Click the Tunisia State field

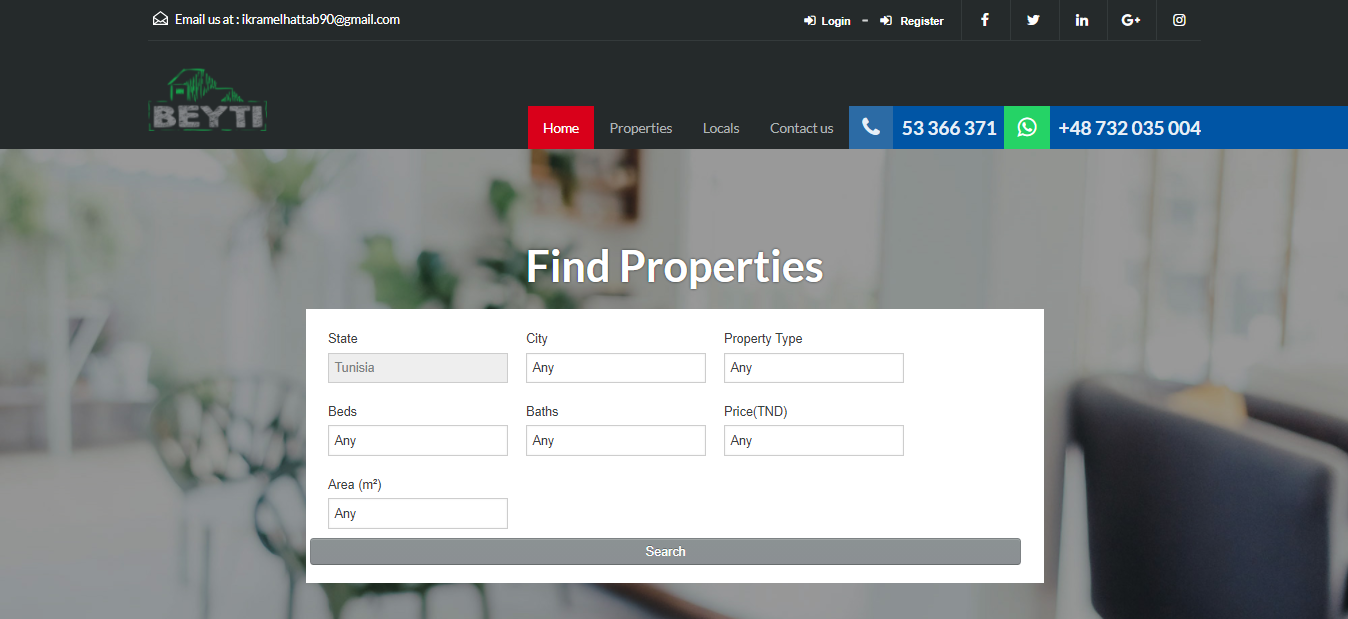[417, 368]
